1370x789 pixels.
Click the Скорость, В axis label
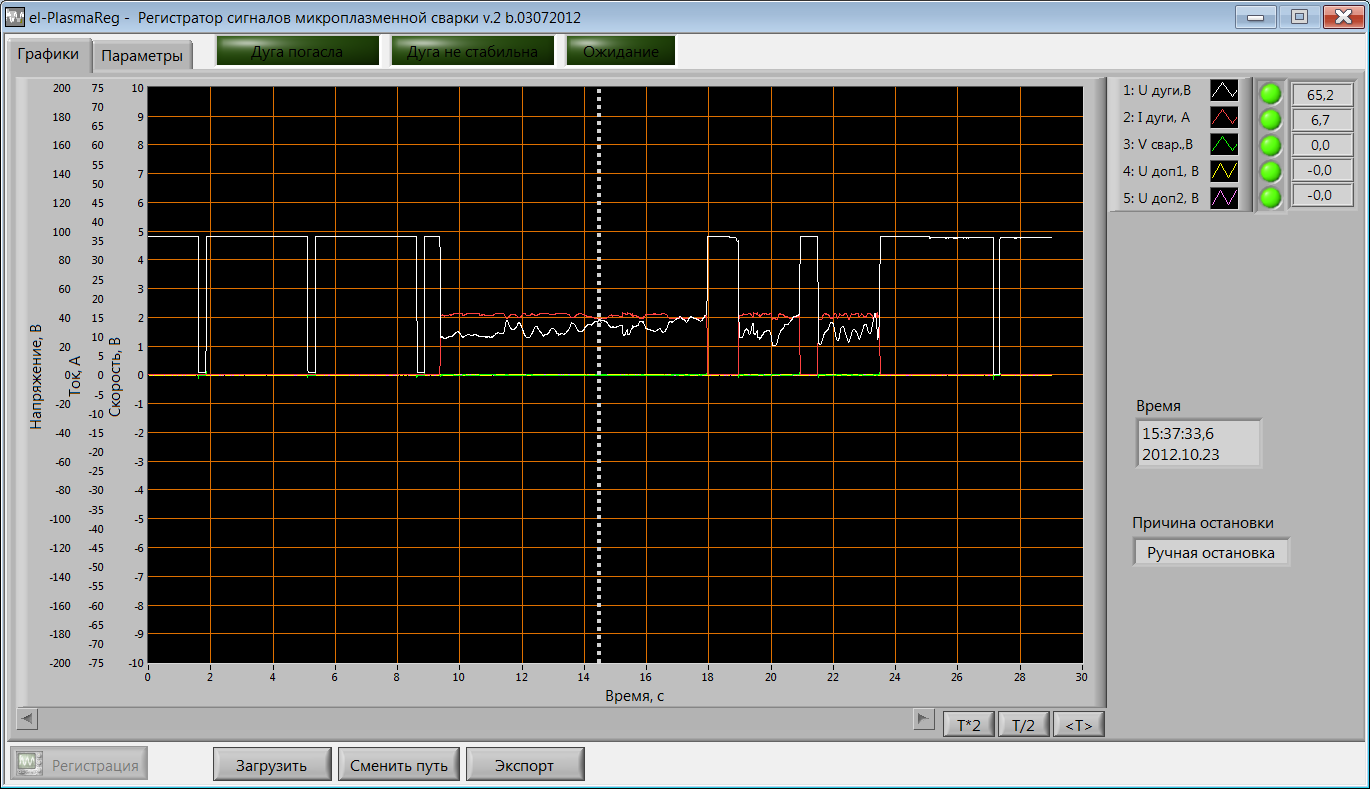point(114,375)
